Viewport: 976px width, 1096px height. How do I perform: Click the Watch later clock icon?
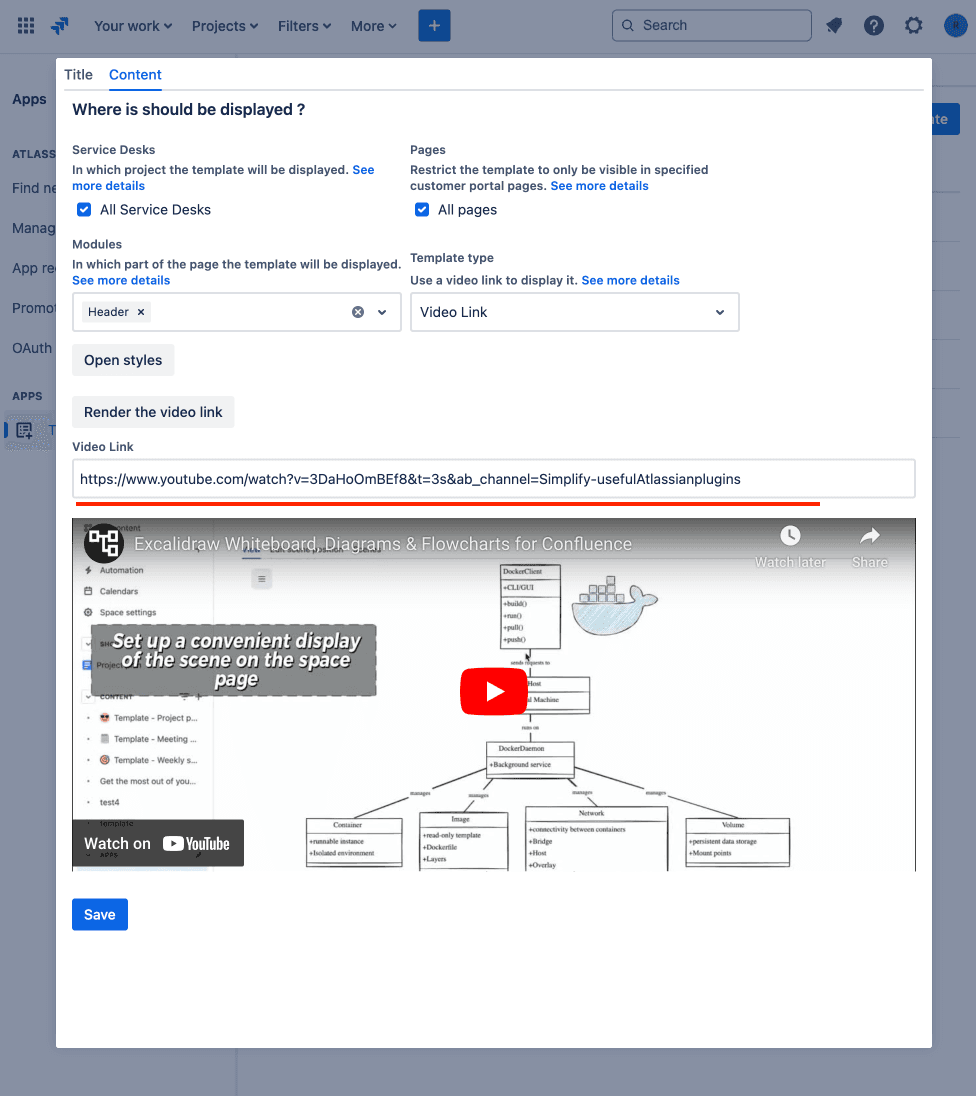click(x=790, y=536)
